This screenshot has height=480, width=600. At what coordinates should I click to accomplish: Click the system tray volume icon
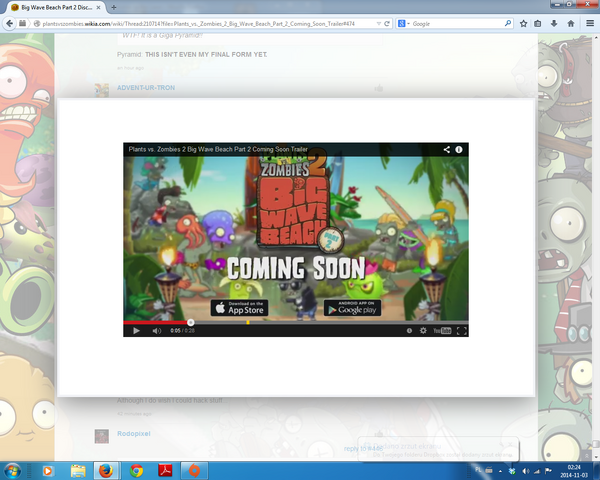pos(526,471)
